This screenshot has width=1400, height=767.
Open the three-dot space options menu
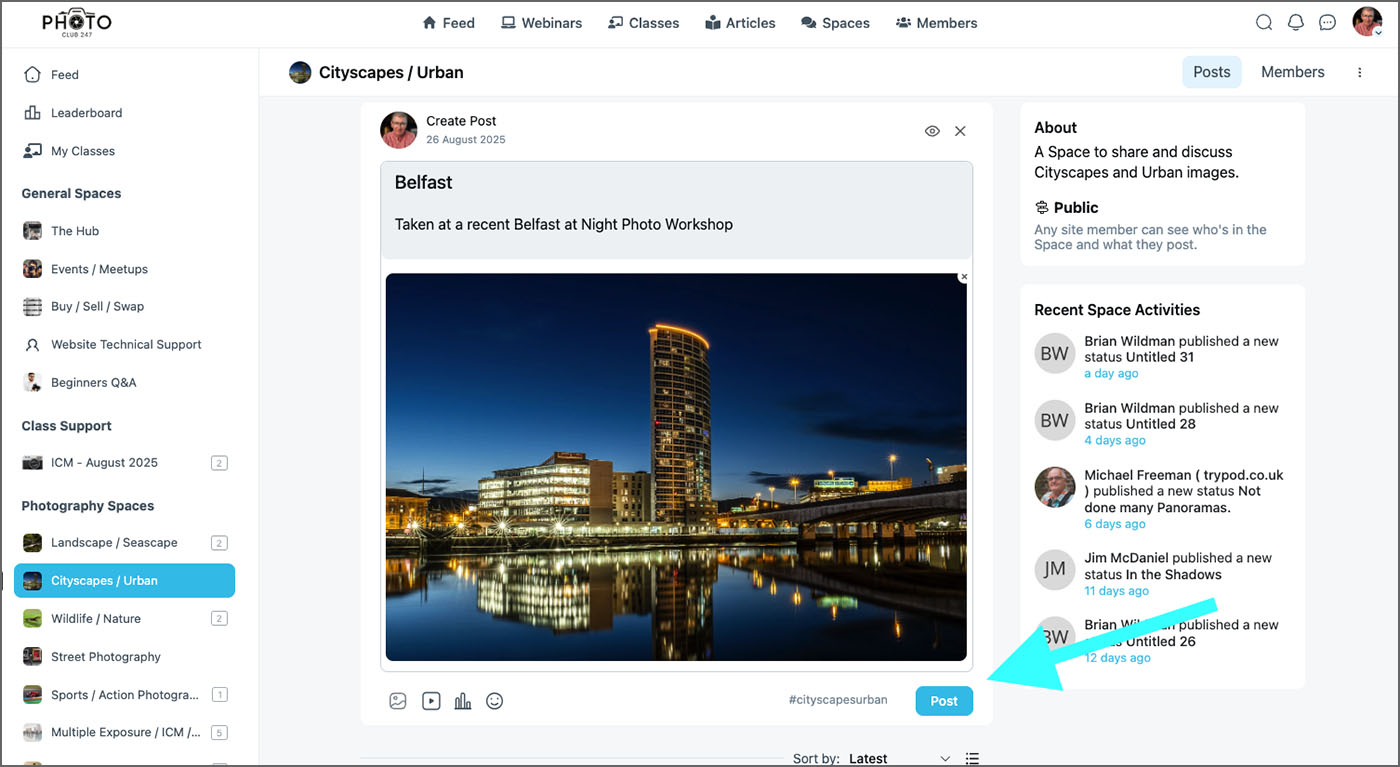(x=1359, y=72)
